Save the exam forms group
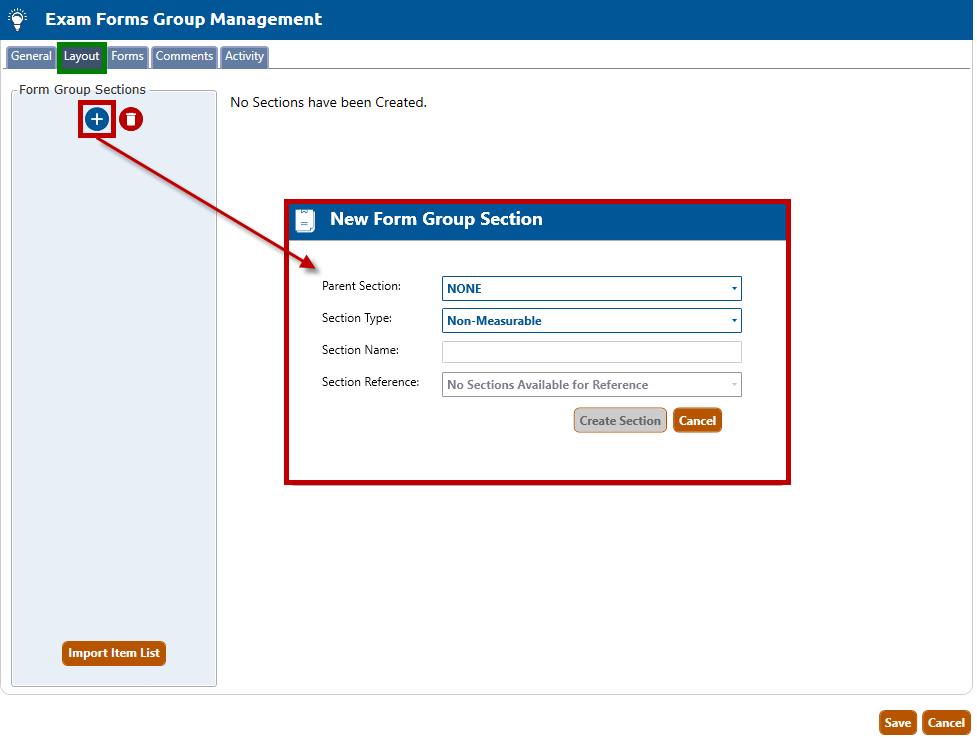977x740 pixels. pos(897,723)
